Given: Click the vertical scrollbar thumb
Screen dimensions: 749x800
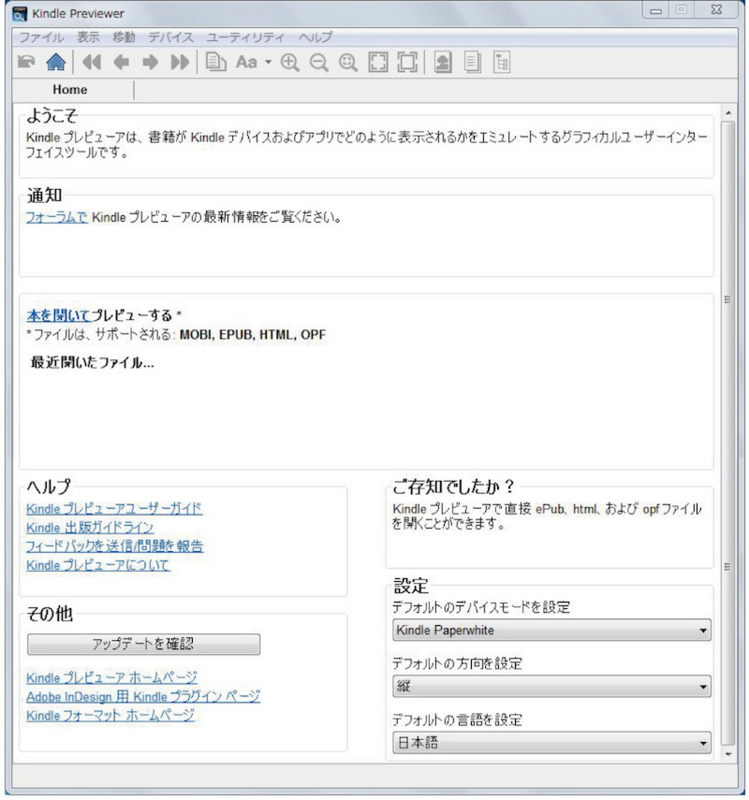Looking at the screenshot, I should 728,433.
